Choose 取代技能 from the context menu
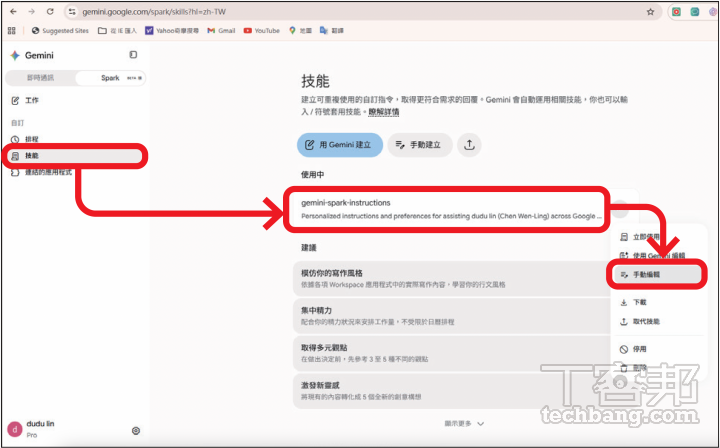This screenshot has height=448, width=720. click(x=657, y=322)
